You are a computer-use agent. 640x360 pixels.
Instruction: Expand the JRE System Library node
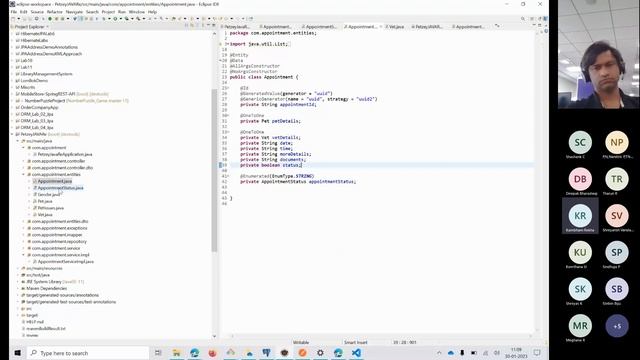18,282
